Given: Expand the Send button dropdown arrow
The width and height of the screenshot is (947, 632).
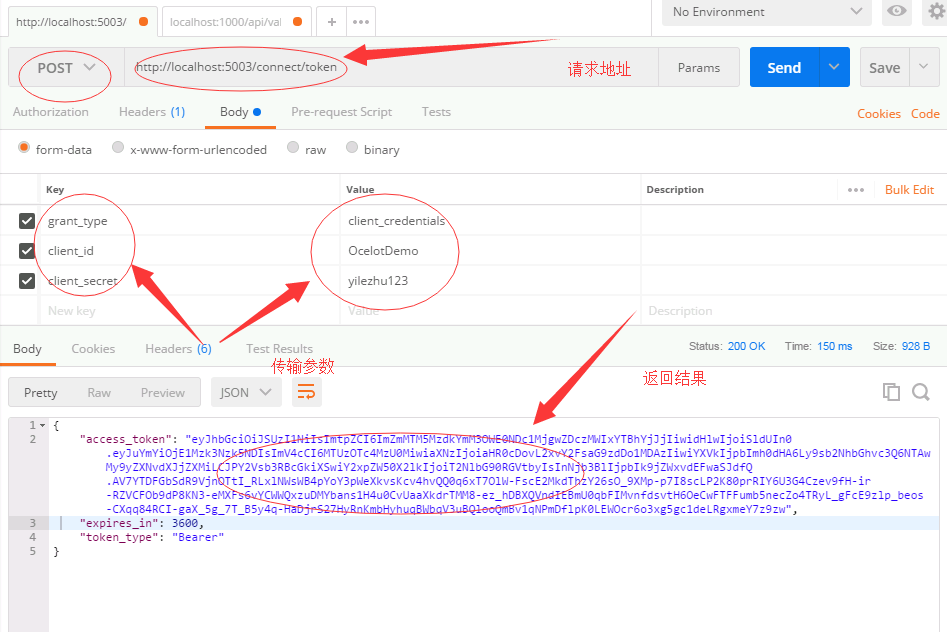Looking at the screenshot, I should [x=834, y=67].
